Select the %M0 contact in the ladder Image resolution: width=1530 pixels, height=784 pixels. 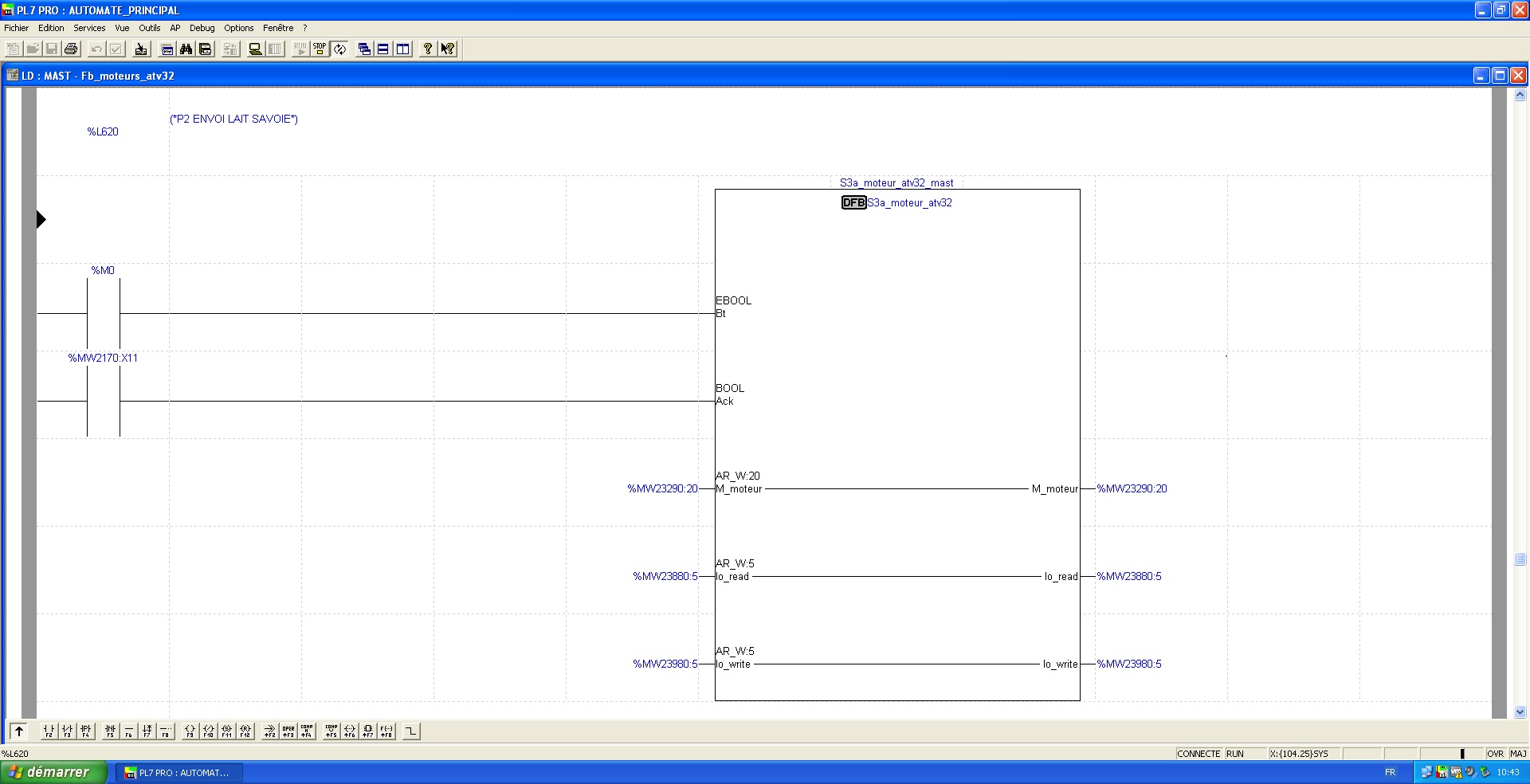tap(103, 313)
